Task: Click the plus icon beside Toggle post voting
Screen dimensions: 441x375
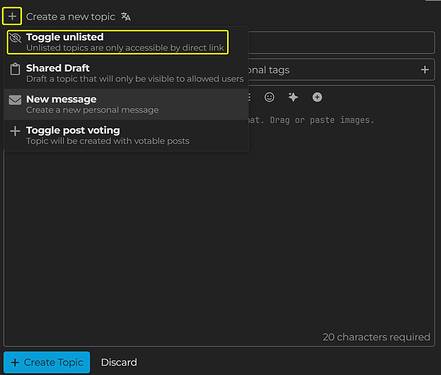Action: [x=15, y=131]
